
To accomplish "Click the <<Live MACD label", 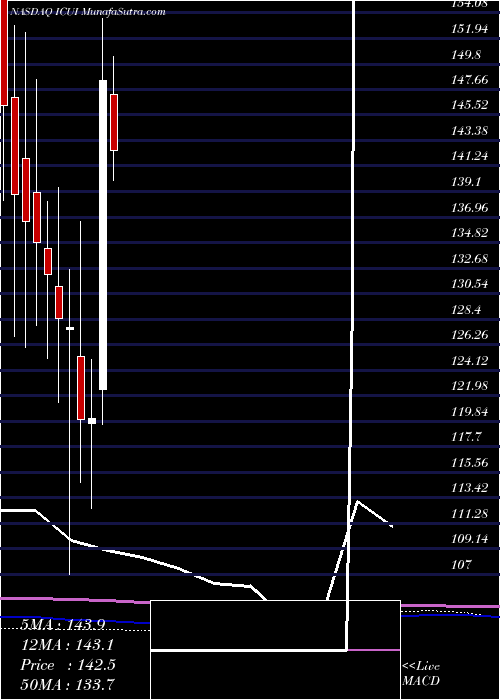I will [x=421, y=674].
